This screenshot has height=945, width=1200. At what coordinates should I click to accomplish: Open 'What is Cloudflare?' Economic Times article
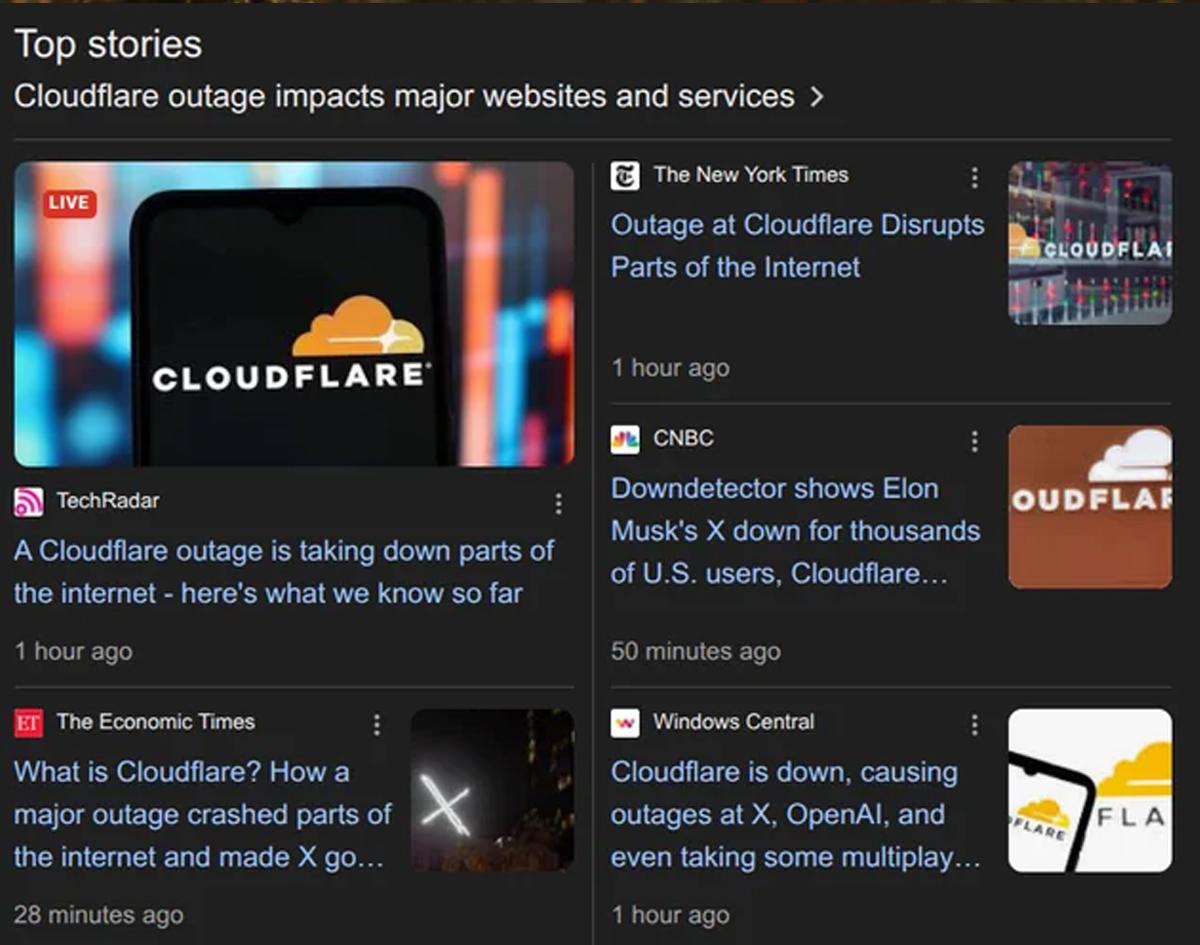click(x=202, y=815)
